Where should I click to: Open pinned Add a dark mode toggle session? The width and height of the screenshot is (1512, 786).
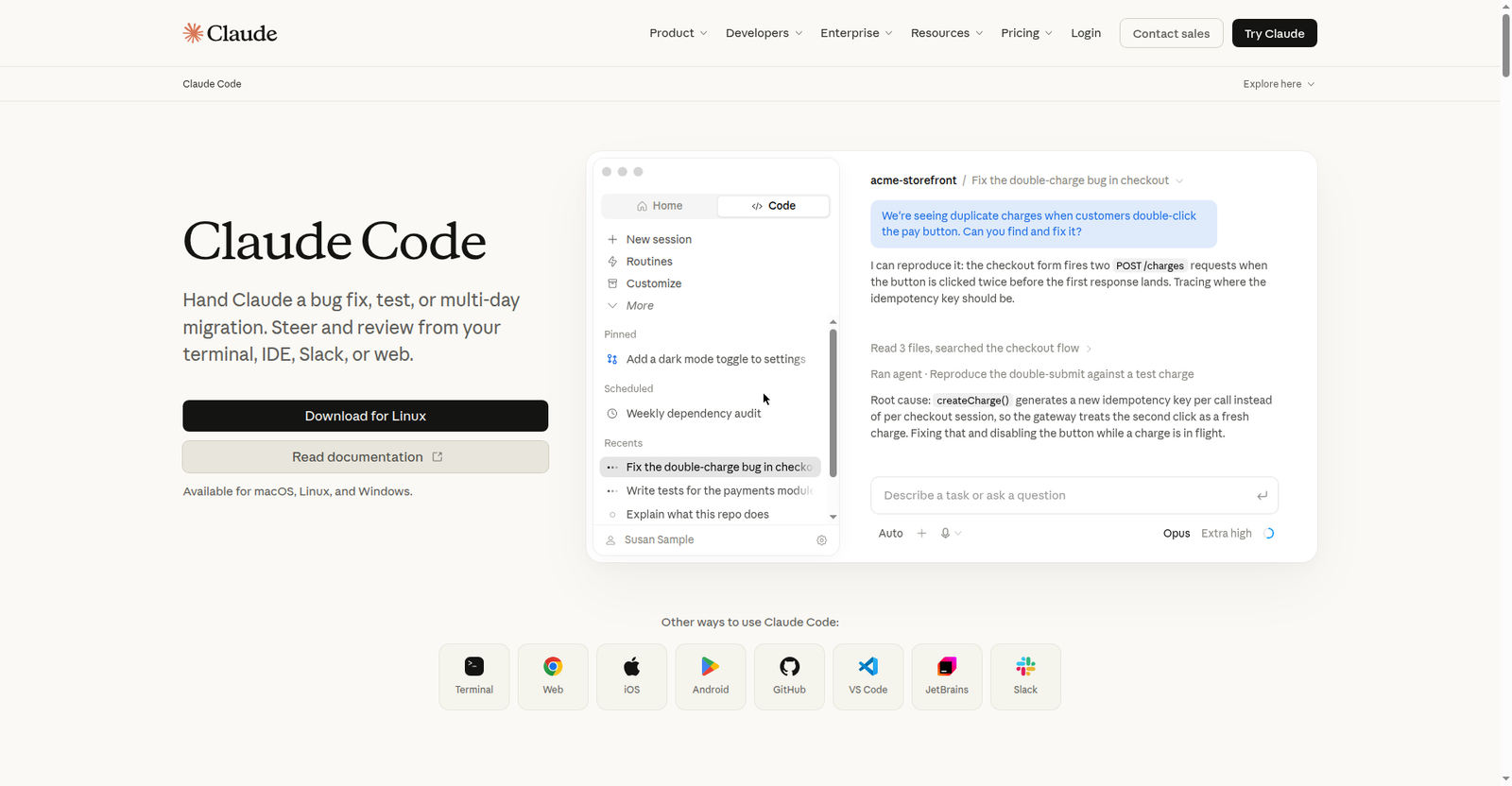(710, 359)
